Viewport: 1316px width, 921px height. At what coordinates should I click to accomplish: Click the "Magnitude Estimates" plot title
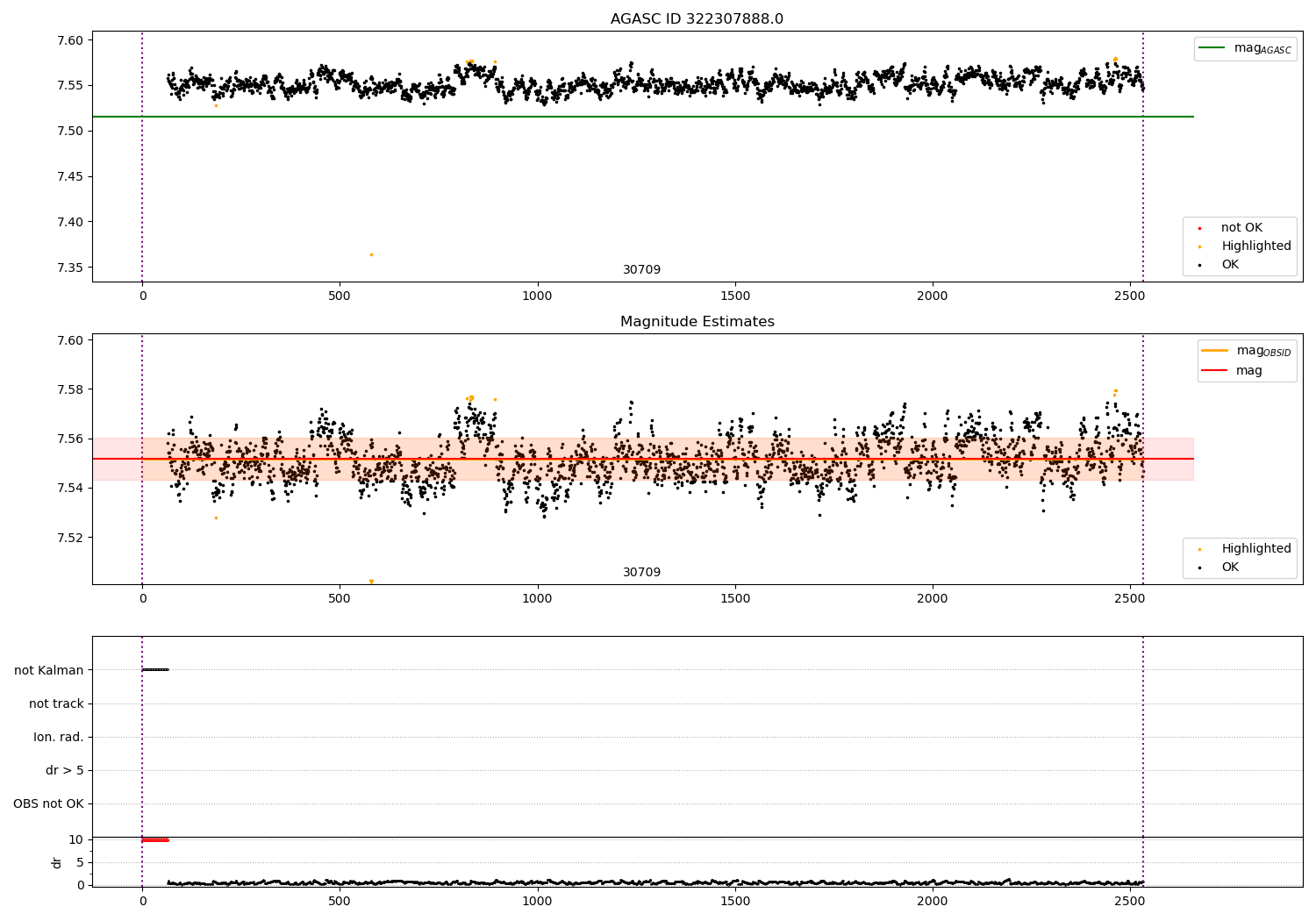[697, 322]
